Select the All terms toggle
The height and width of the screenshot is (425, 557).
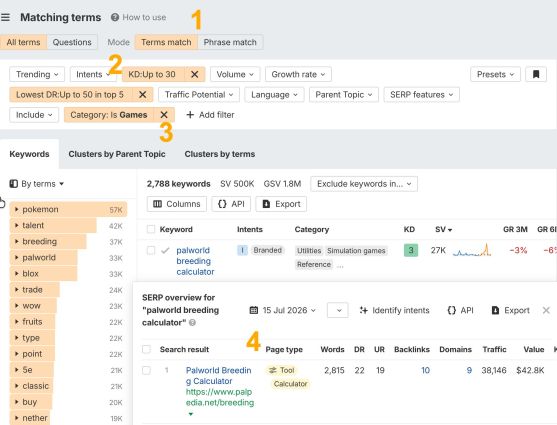[23, 42]
